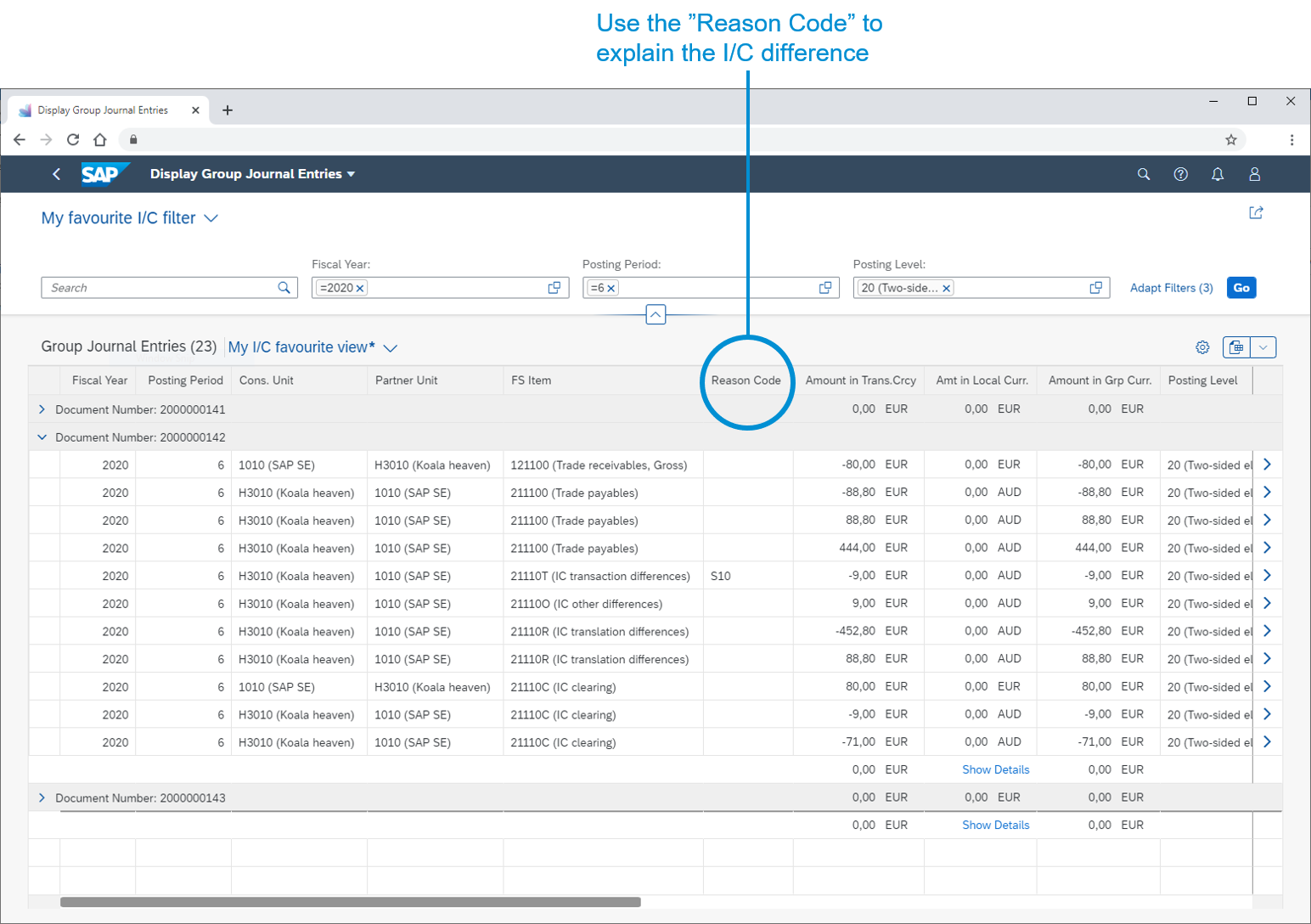Click the SAP search magnifier icon
1311x924 pixels.
[x=1143, y=174]
